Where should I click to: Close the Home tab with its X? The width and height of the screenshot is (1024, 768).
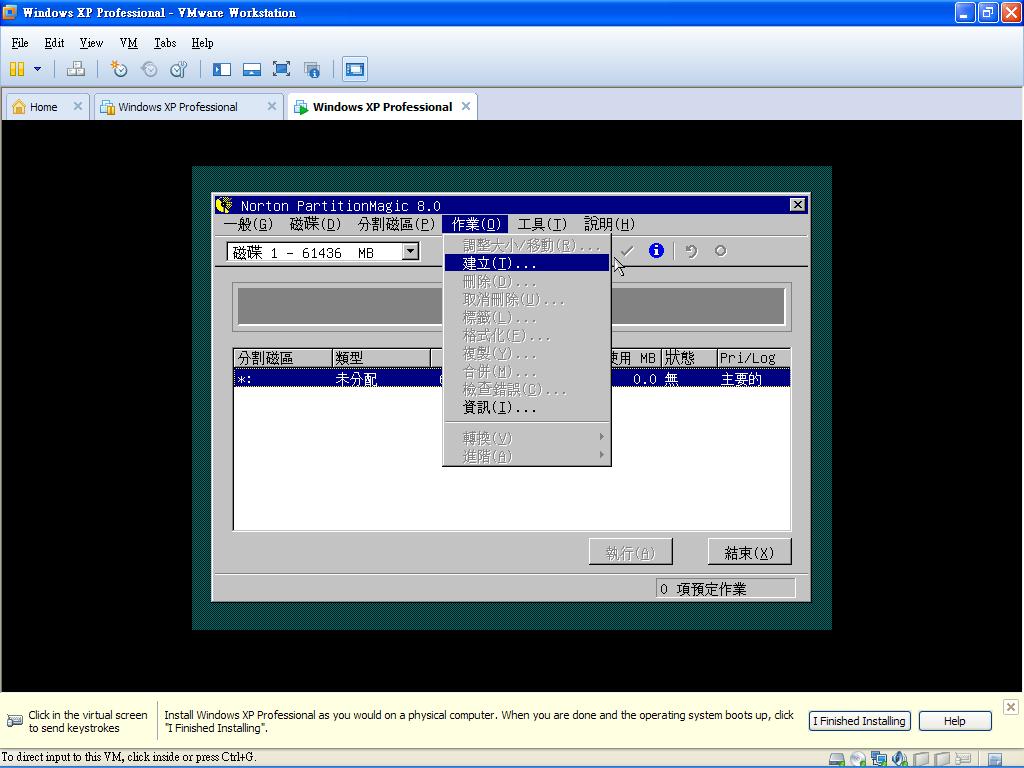click(78, 106)
